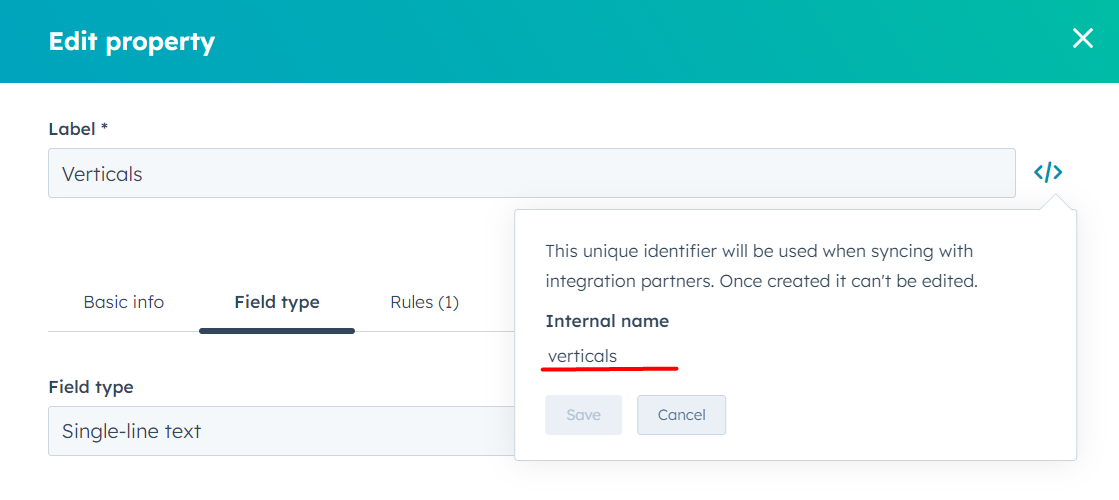
Task: Open the Single-line text field type dropdown
Action: [280, 431]
